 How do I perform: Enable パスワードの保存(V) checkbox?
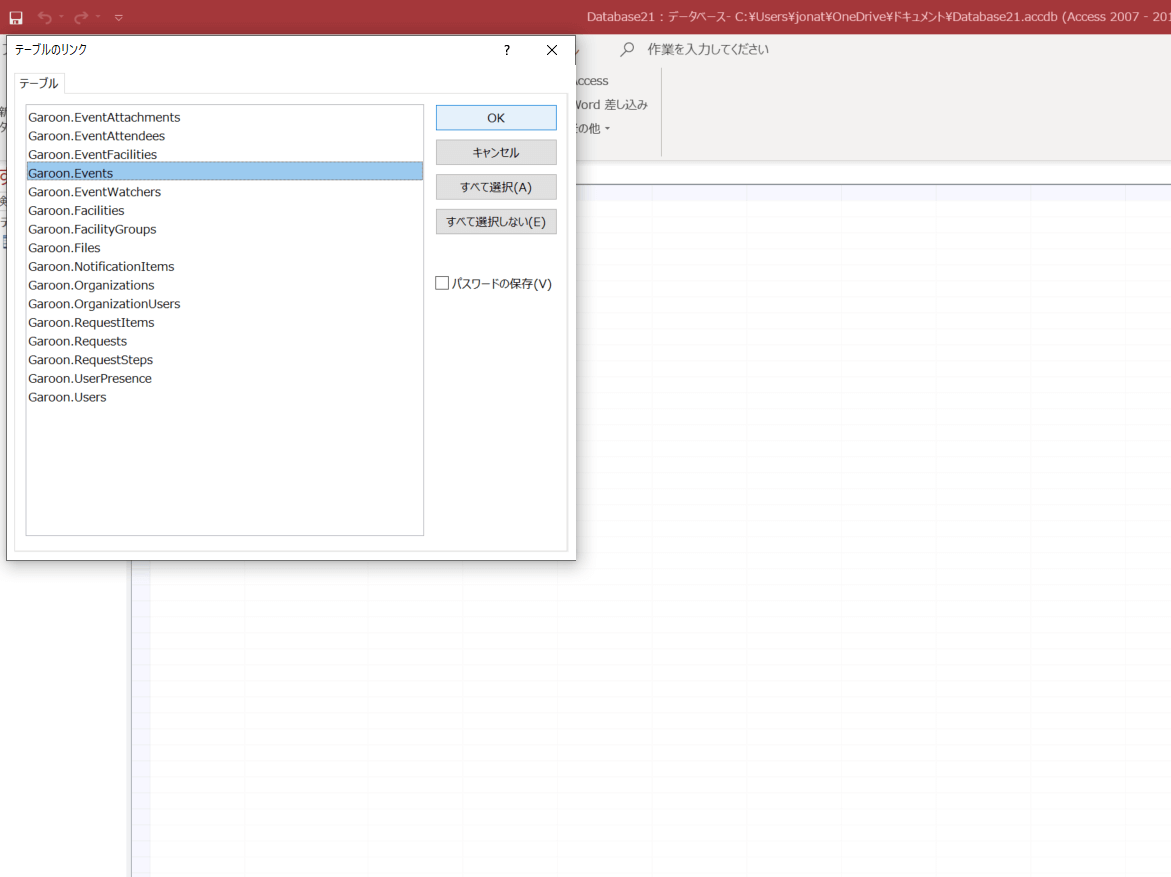point(442,283)
